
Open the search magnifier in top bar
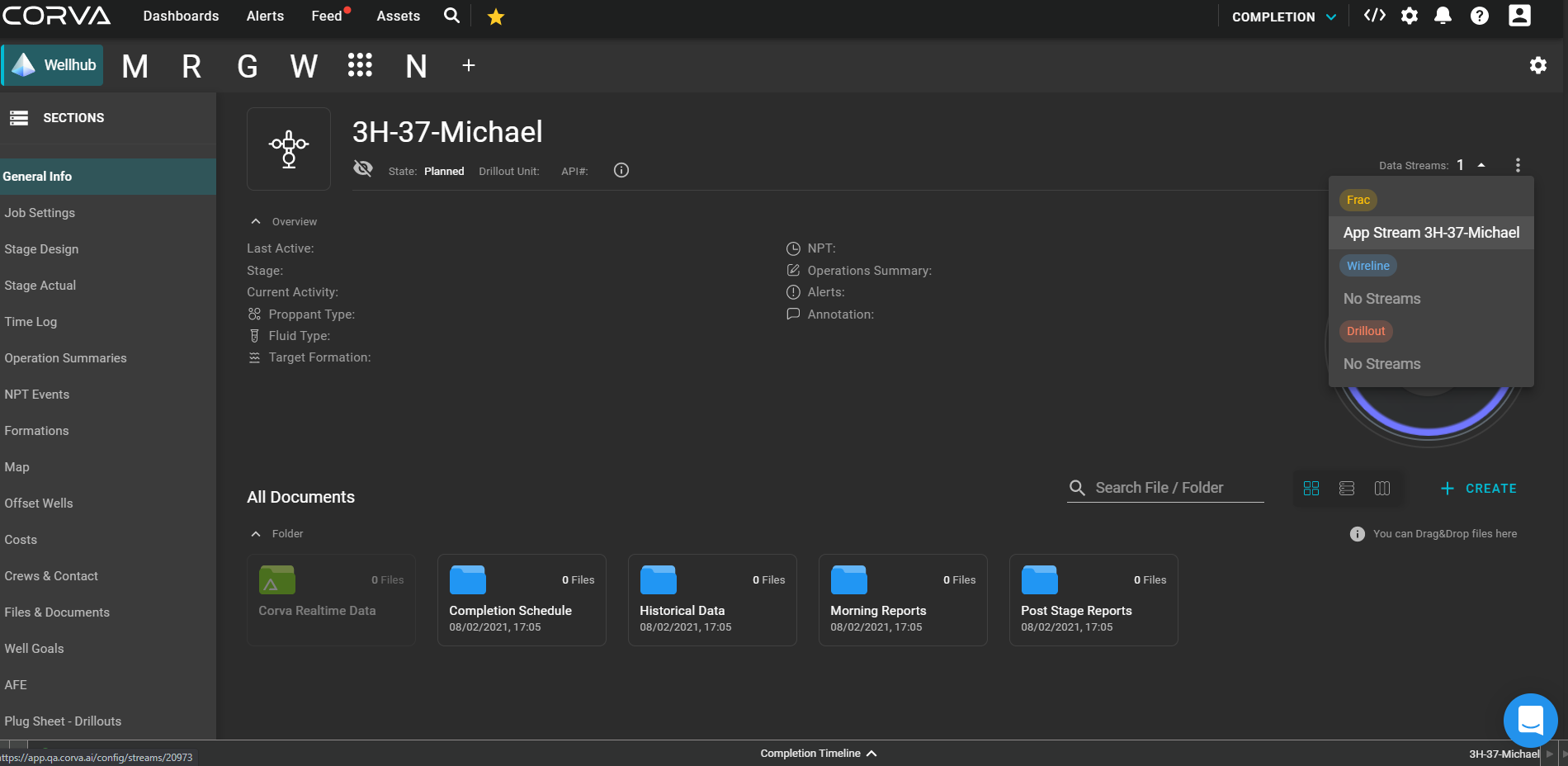tap(451, 16)
